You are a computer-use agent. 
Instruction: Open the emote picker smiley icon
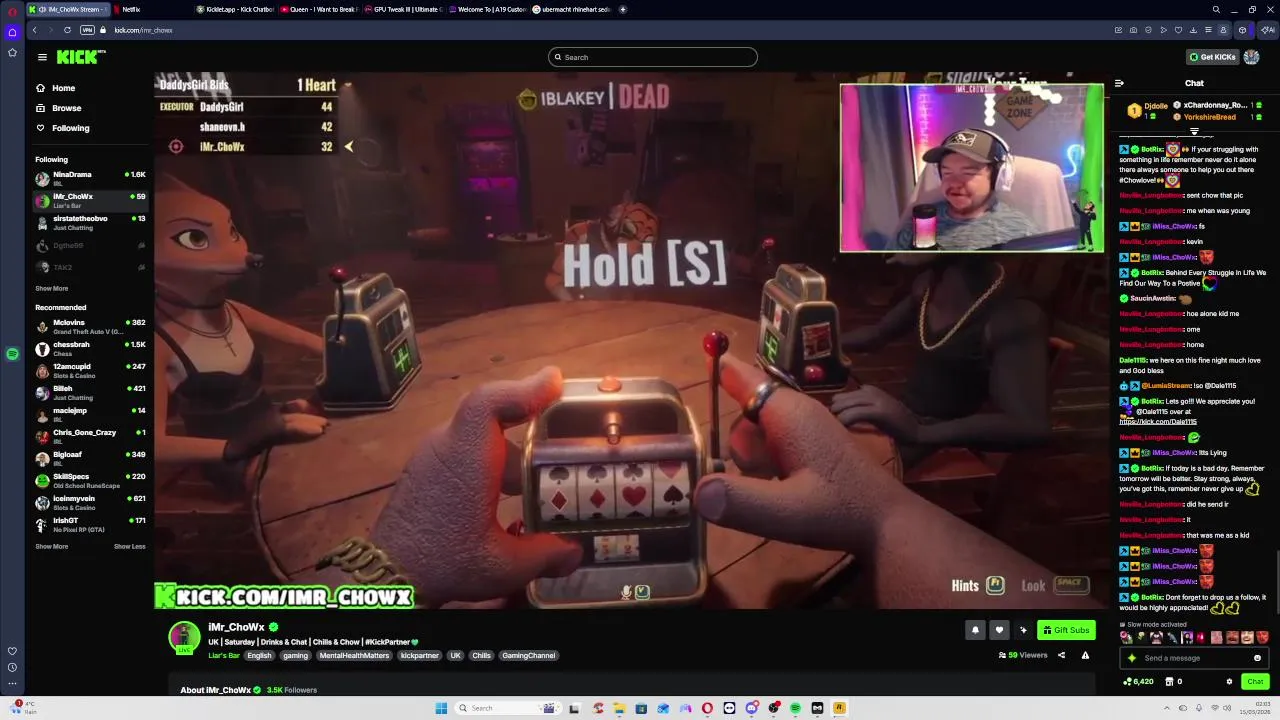point(1257,658)
